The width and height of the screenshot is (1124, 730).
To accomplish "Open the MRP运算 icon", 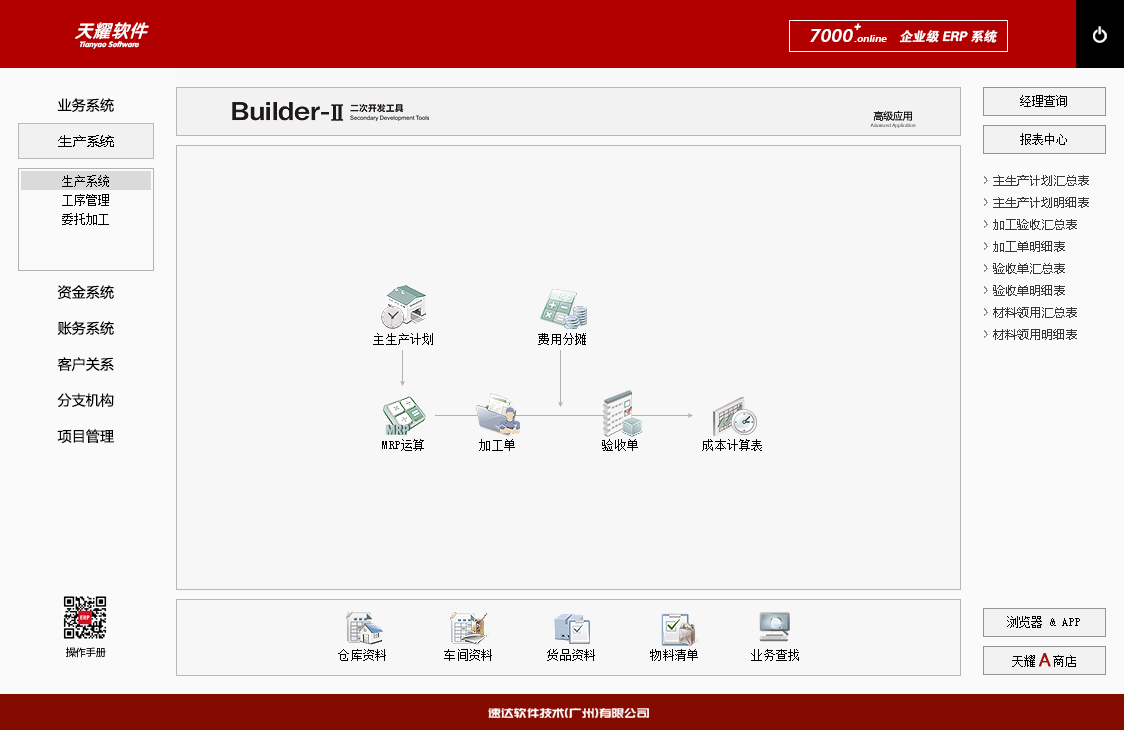I will 403,415.
